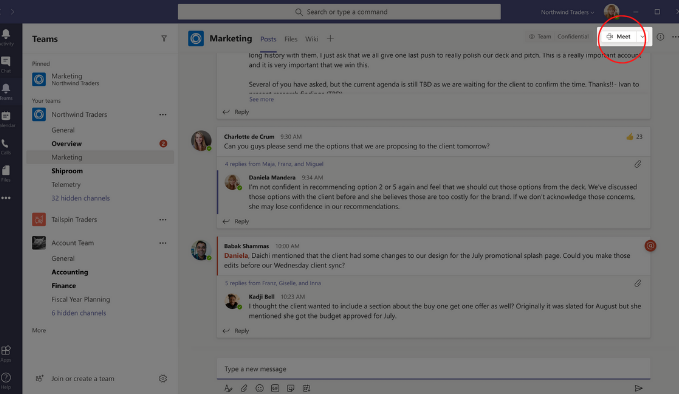Image resolution: width=679 pixels, height=394 pixels.
Task: Reply to the top announcement thread
Action: point(236,112)
